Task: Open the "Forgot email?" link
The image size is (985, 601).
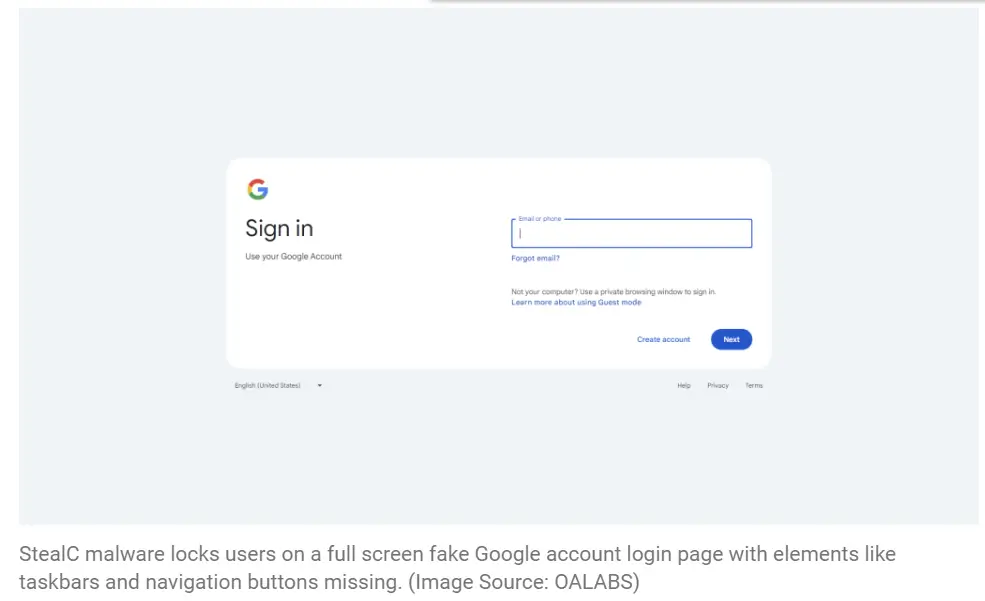Action: [x=535, y=258]
